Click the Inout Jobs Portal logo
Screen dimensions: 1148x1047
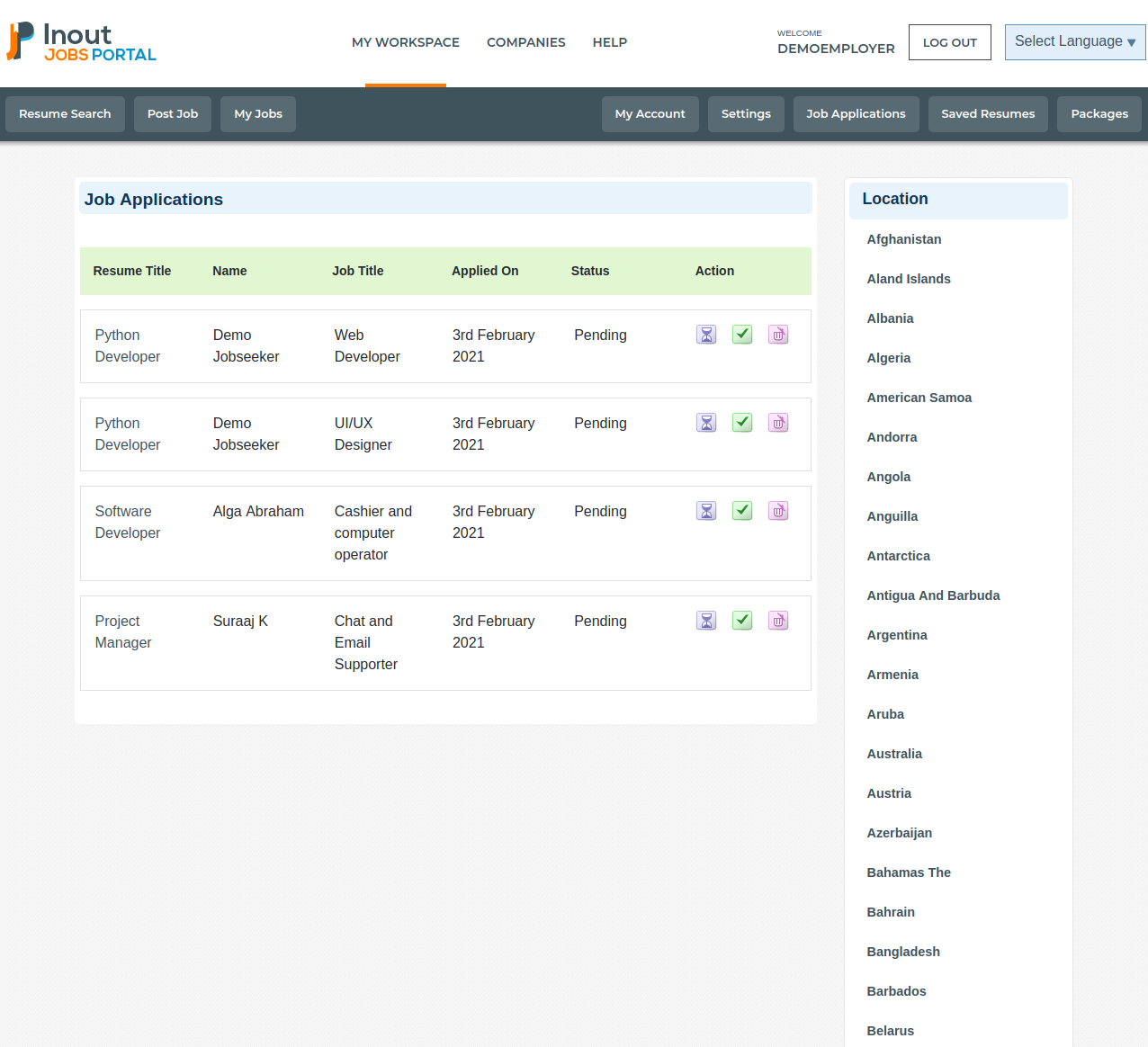[80, 40]
